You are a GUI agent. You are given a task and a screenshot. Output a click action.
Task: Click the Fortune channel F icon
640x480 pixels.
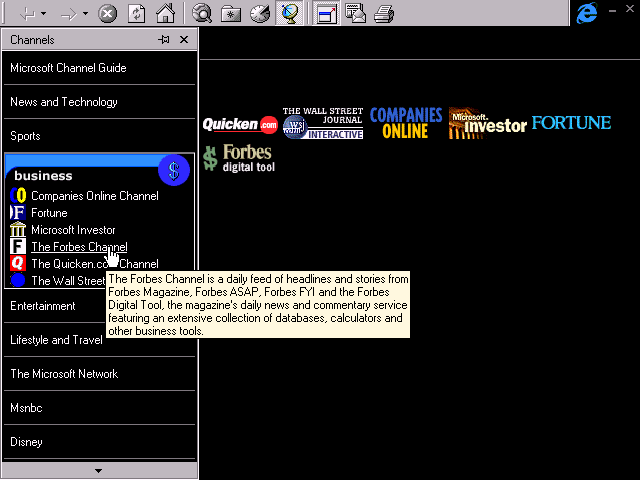pyautogui.click(x=18, y=213)
